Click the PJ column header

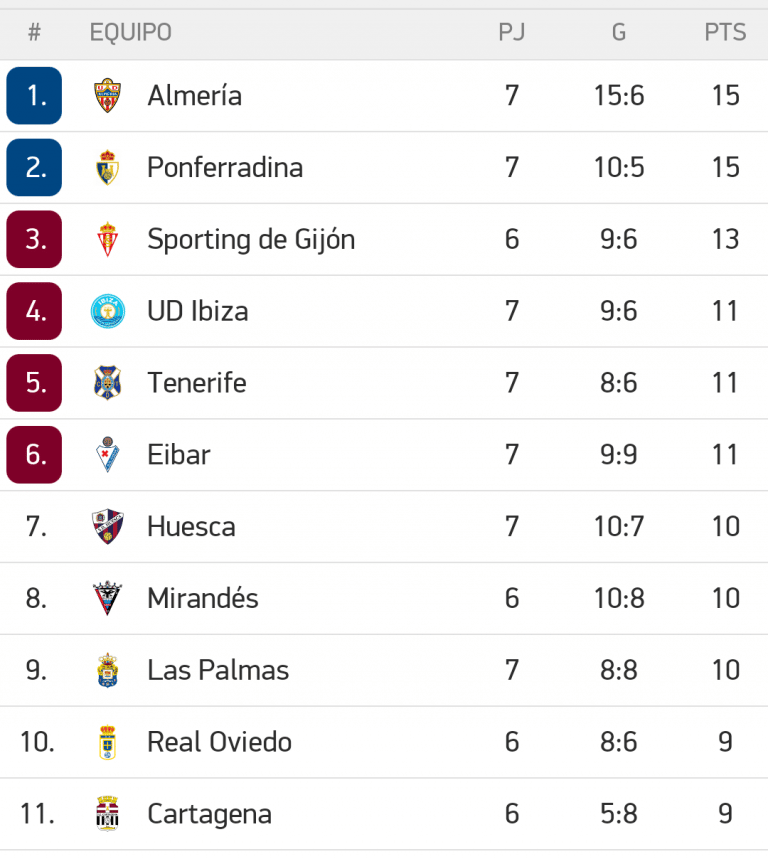(512, 33)
